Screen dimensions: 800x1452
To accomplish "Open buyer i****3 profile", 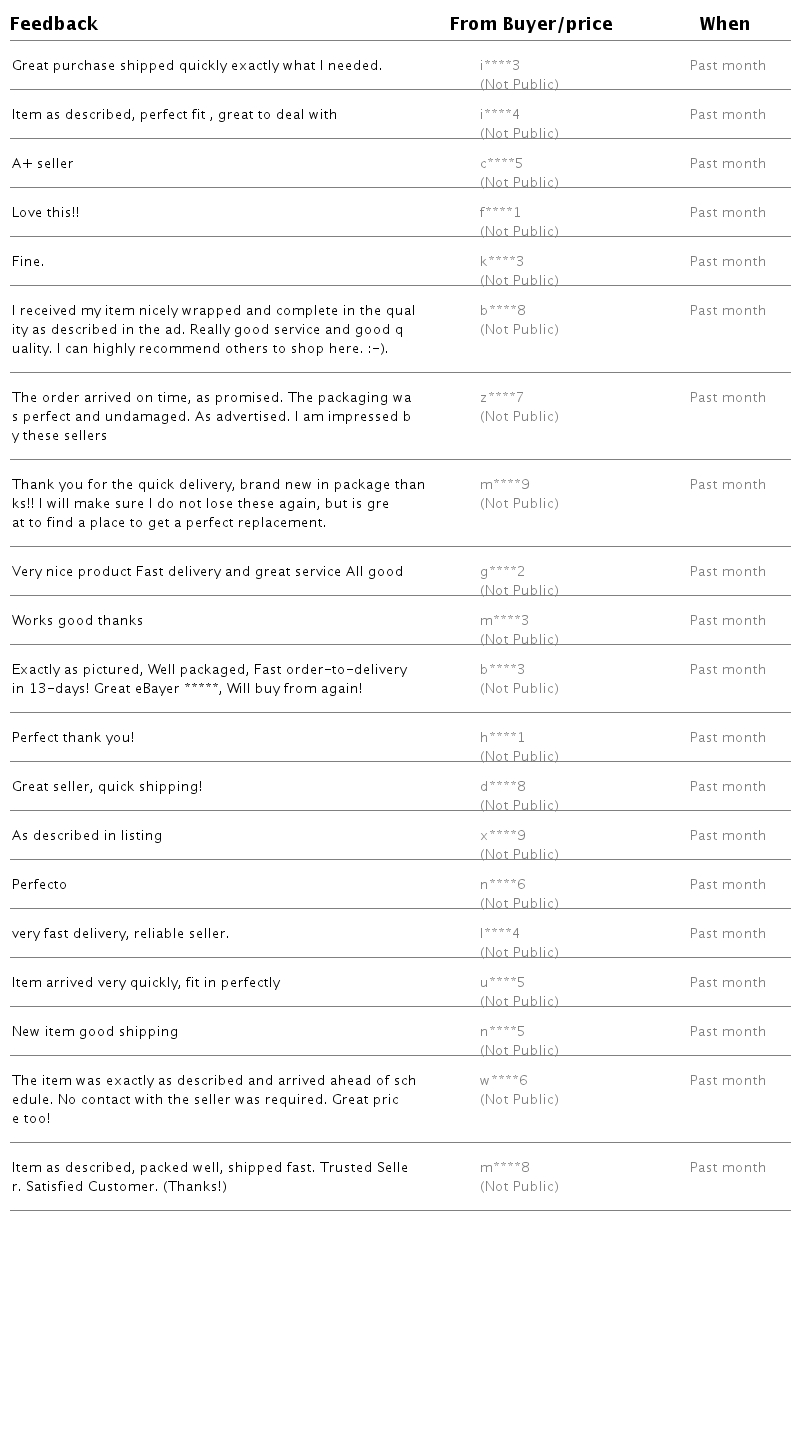I will click(500, 66).
